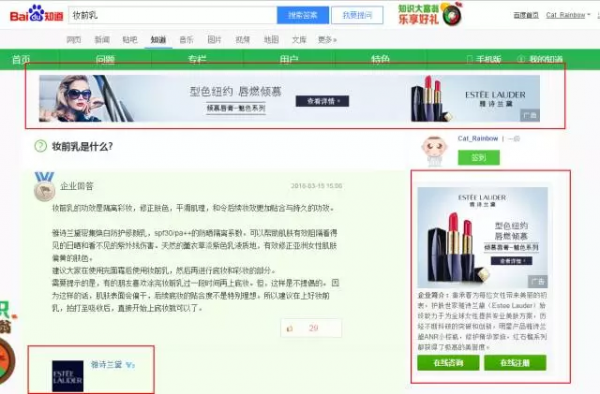The image size is (600, 394).
Task: Switch to the 新闻 search tab
Action: (x=102, y=39)
